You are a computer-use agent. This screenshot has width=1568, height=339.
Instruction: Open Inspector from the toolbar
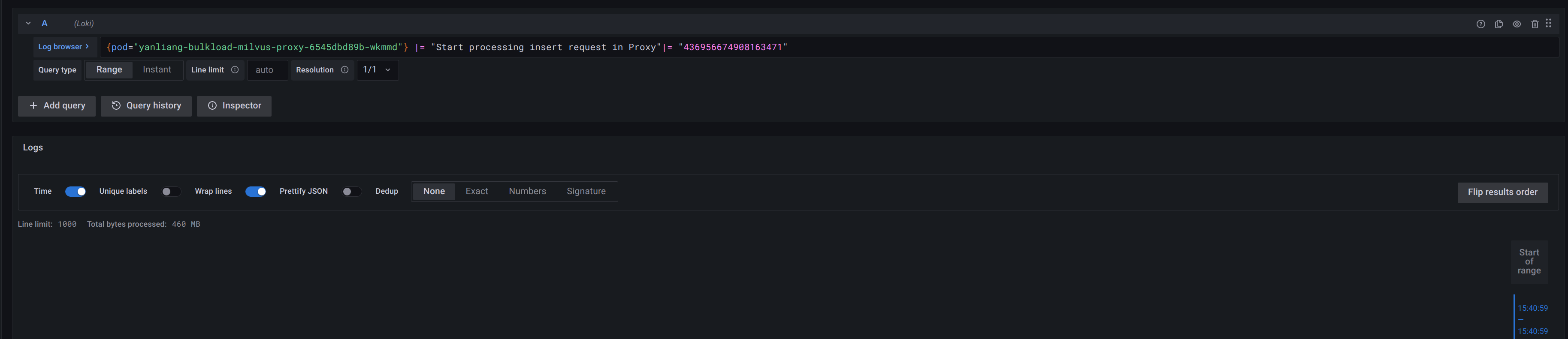coord(234,105)
